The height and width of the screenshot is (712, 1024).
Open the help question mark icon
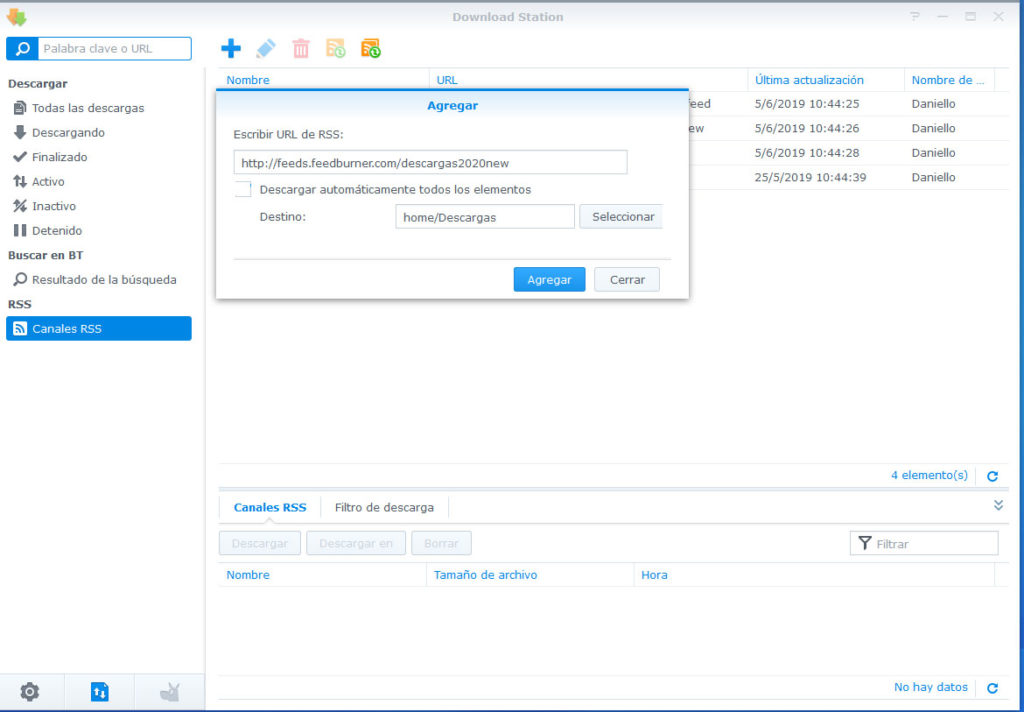915,16
